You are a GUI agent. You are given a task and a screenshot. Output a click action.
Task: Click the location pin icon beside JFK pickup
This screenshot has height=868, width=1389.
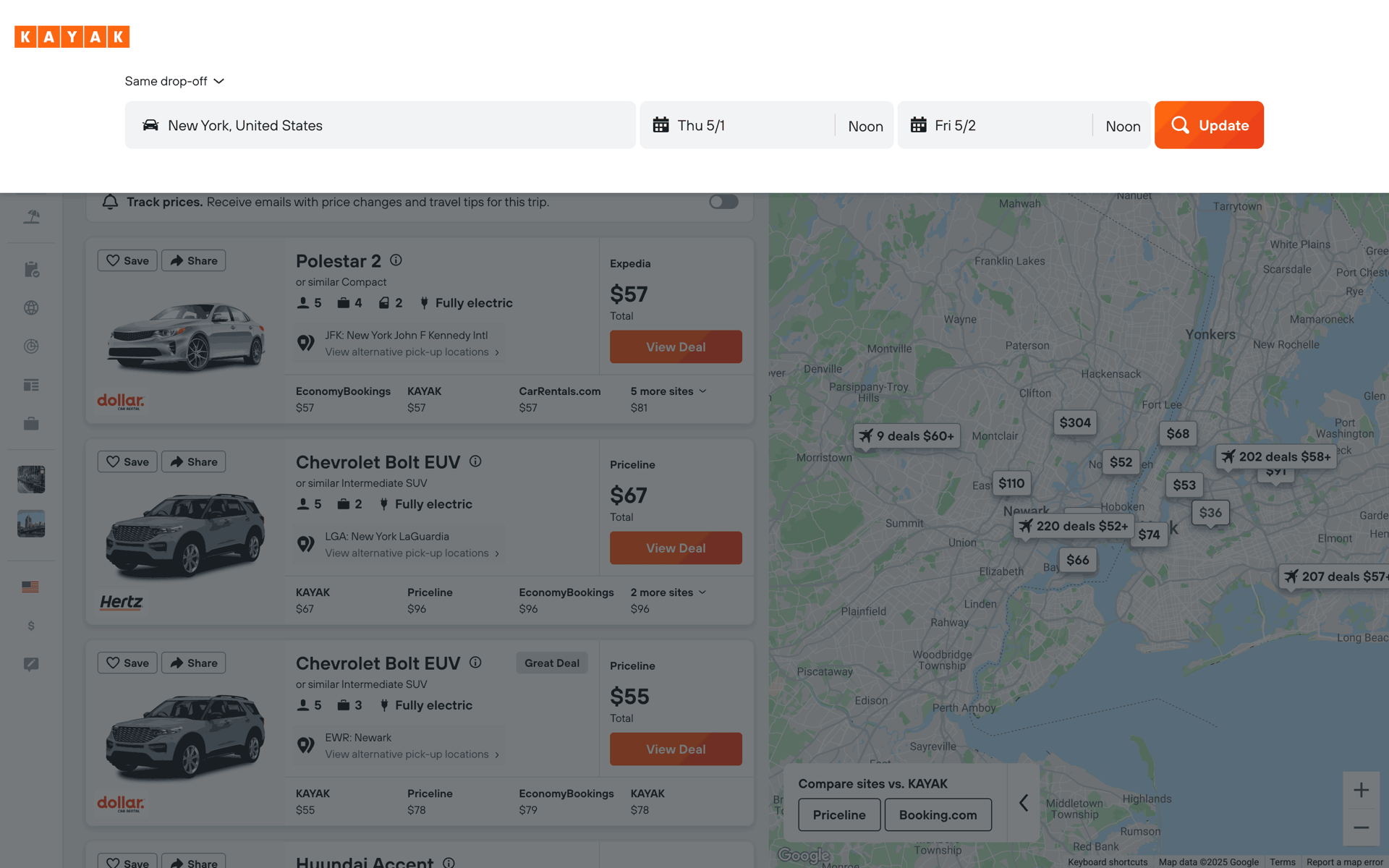(306, 343)
